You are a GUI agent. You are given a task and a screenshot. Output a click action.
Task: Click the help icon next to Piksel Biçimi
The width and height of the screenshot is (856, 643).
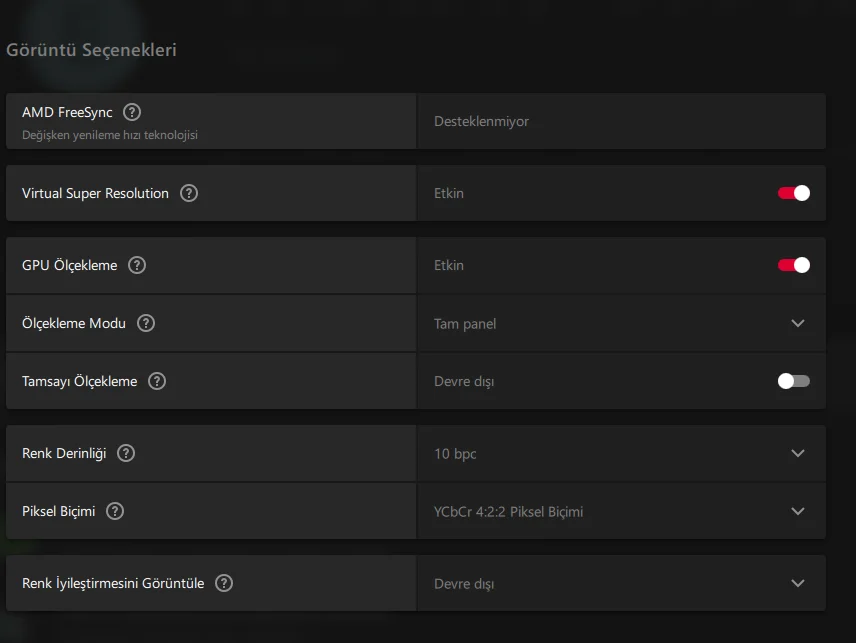click(115, 511)
